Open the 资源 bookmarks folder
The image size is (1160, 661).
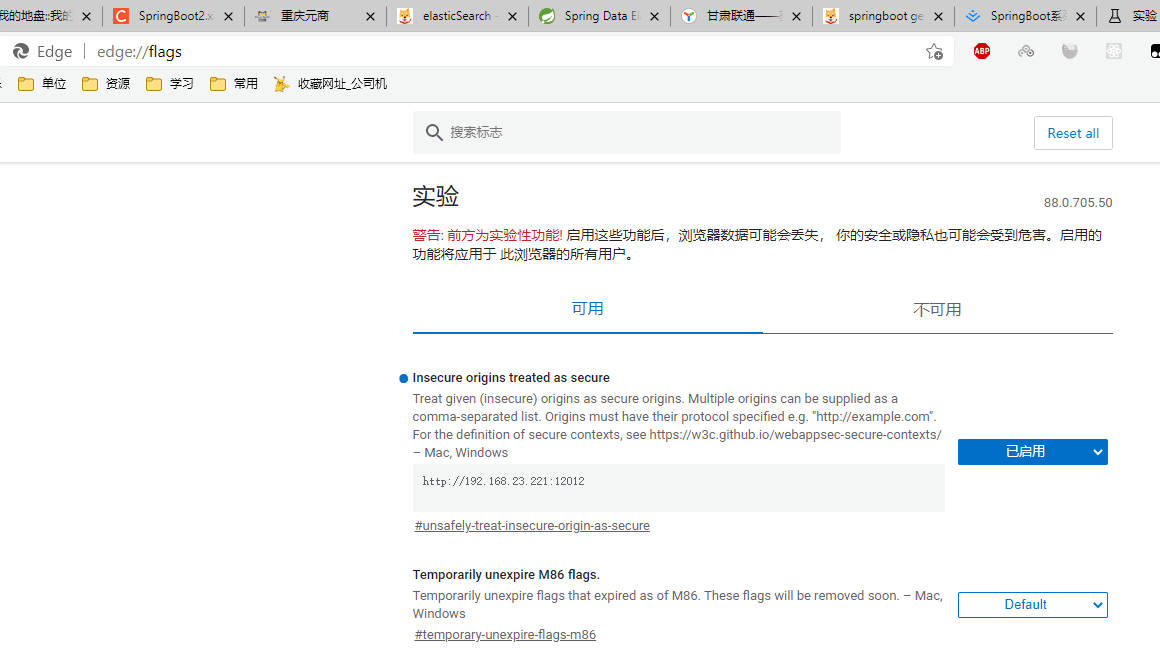[106, 84]
